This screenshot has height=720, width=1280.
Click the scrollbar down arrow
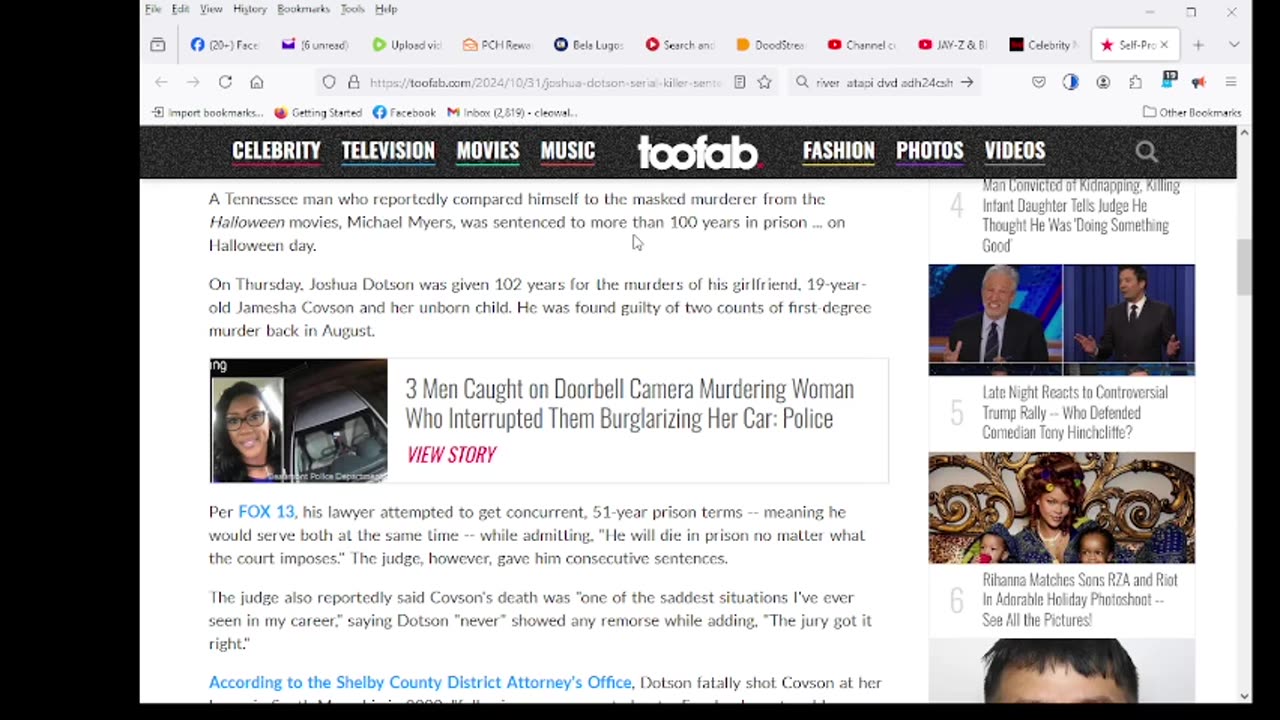[1244, 696]
